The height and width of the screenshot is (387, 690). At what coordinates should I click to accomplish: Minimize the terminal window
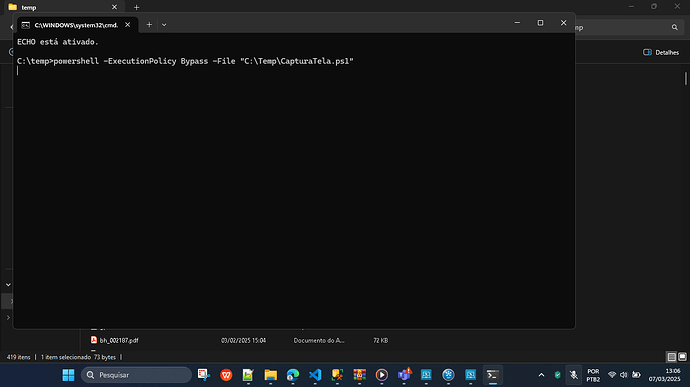[x=518, y=23]
